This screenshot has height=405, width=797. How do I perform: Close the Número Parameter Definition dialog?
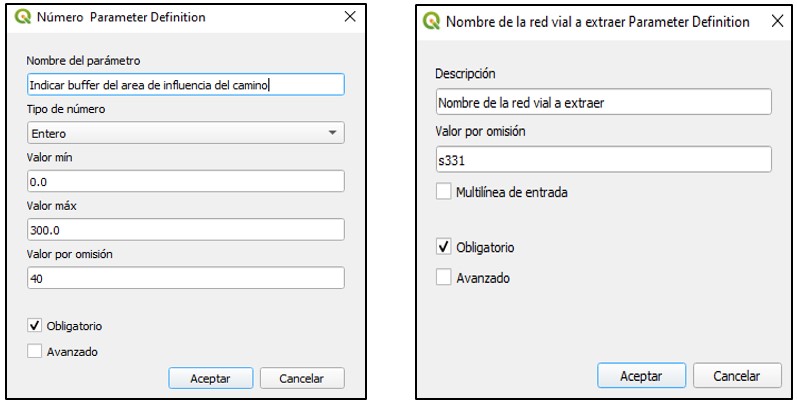[350, 17]
